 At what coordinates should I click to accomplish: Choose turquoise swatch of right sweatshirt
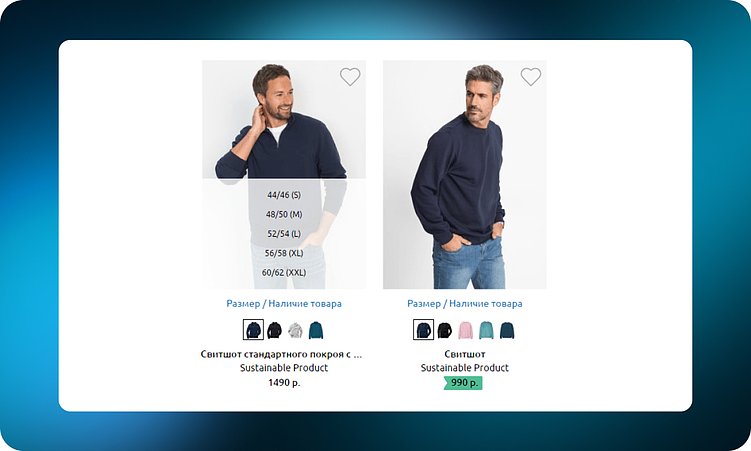click(x=486, y=330)
